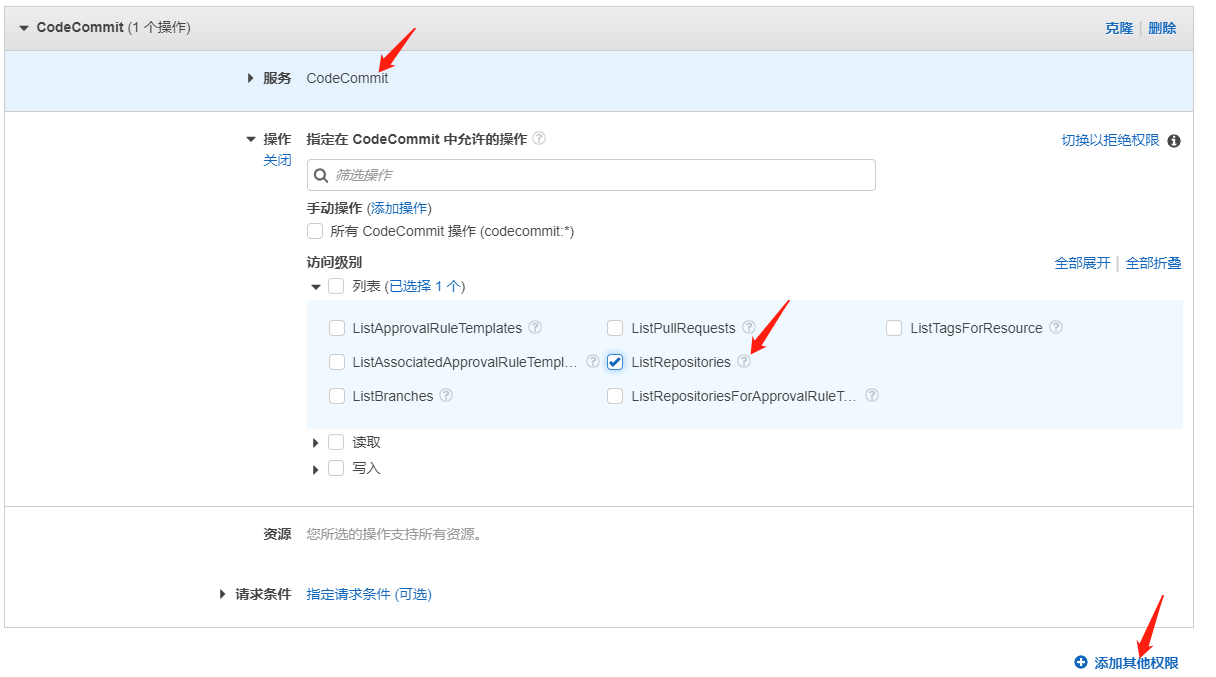
Task: Click help icon after 指定在 CodeCommit 中允许的操作
Action: point(539,139)
